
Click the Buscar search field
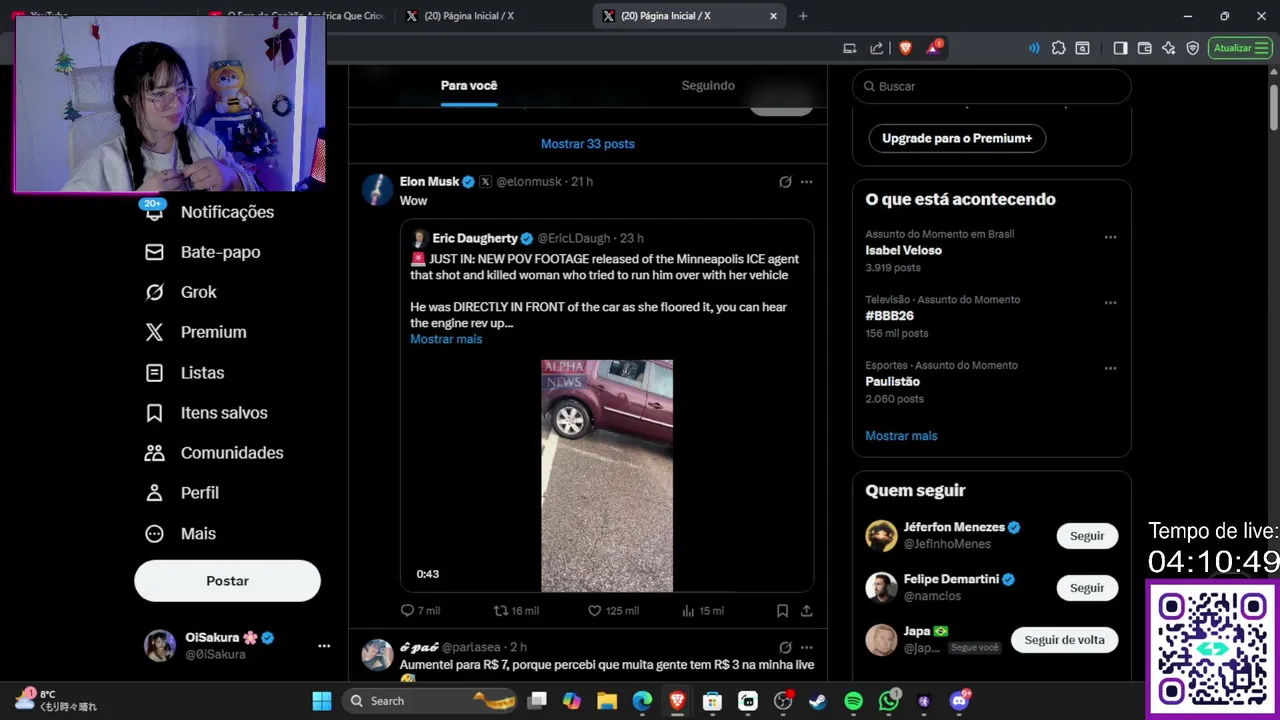[x=992, y=86]
